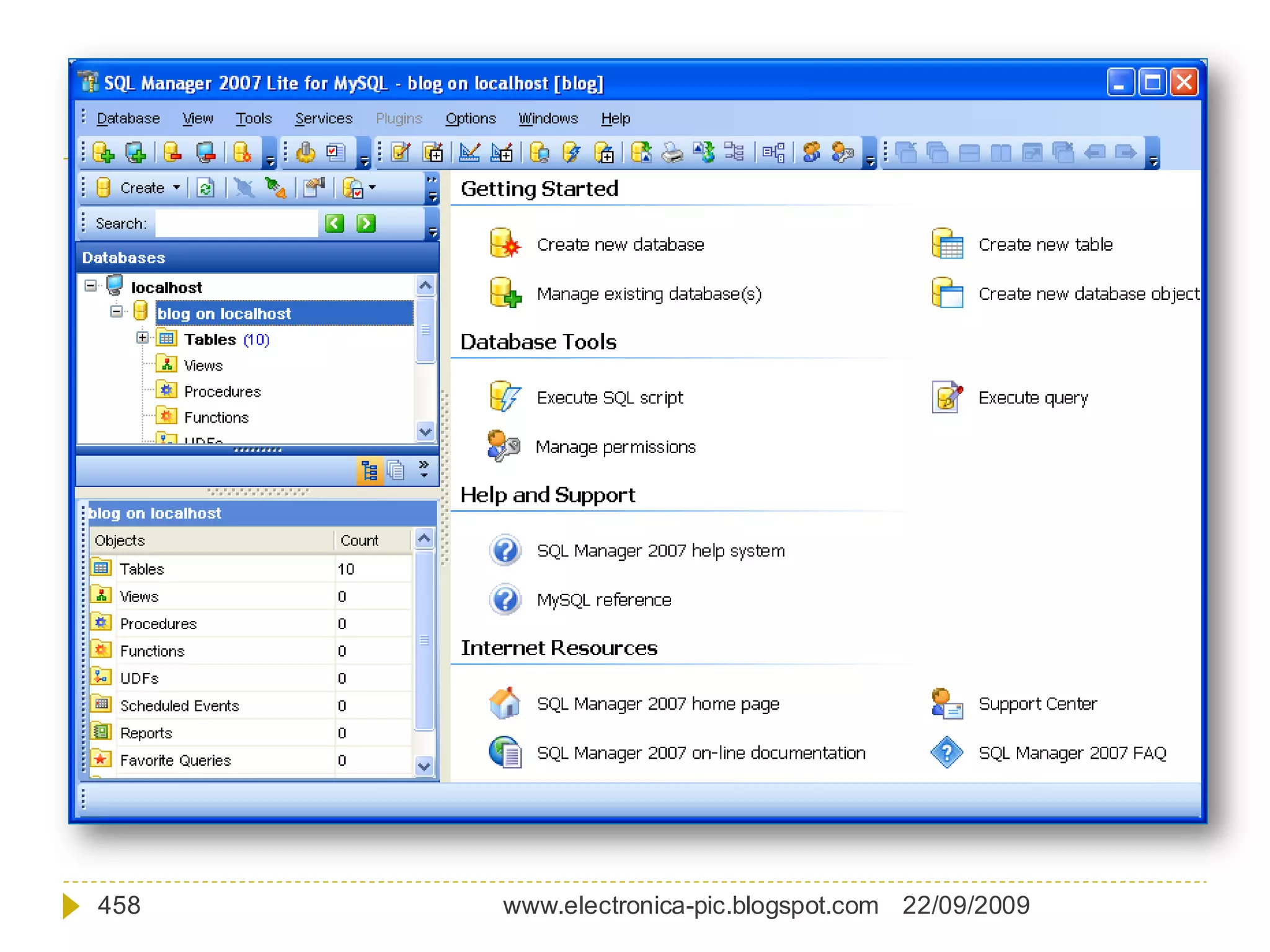
Task: Click the Register Host toolbar icon
Action: point(135,152)
